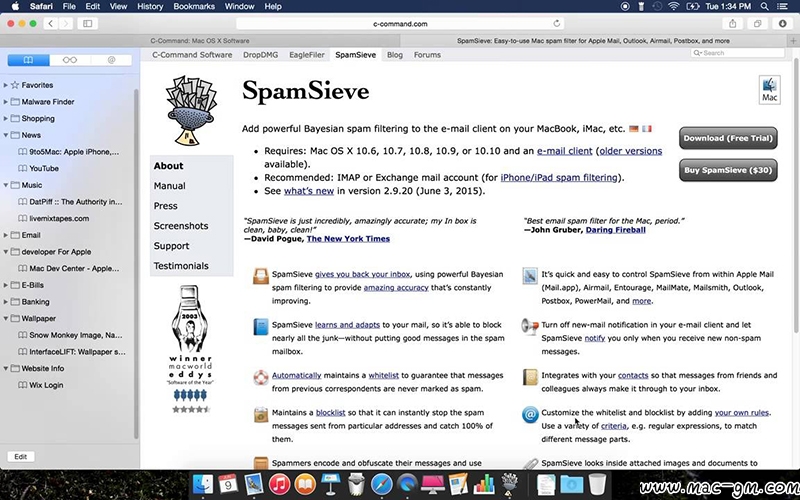Follow the "what's new" link

pyautogui.click(x=309, y=191)
